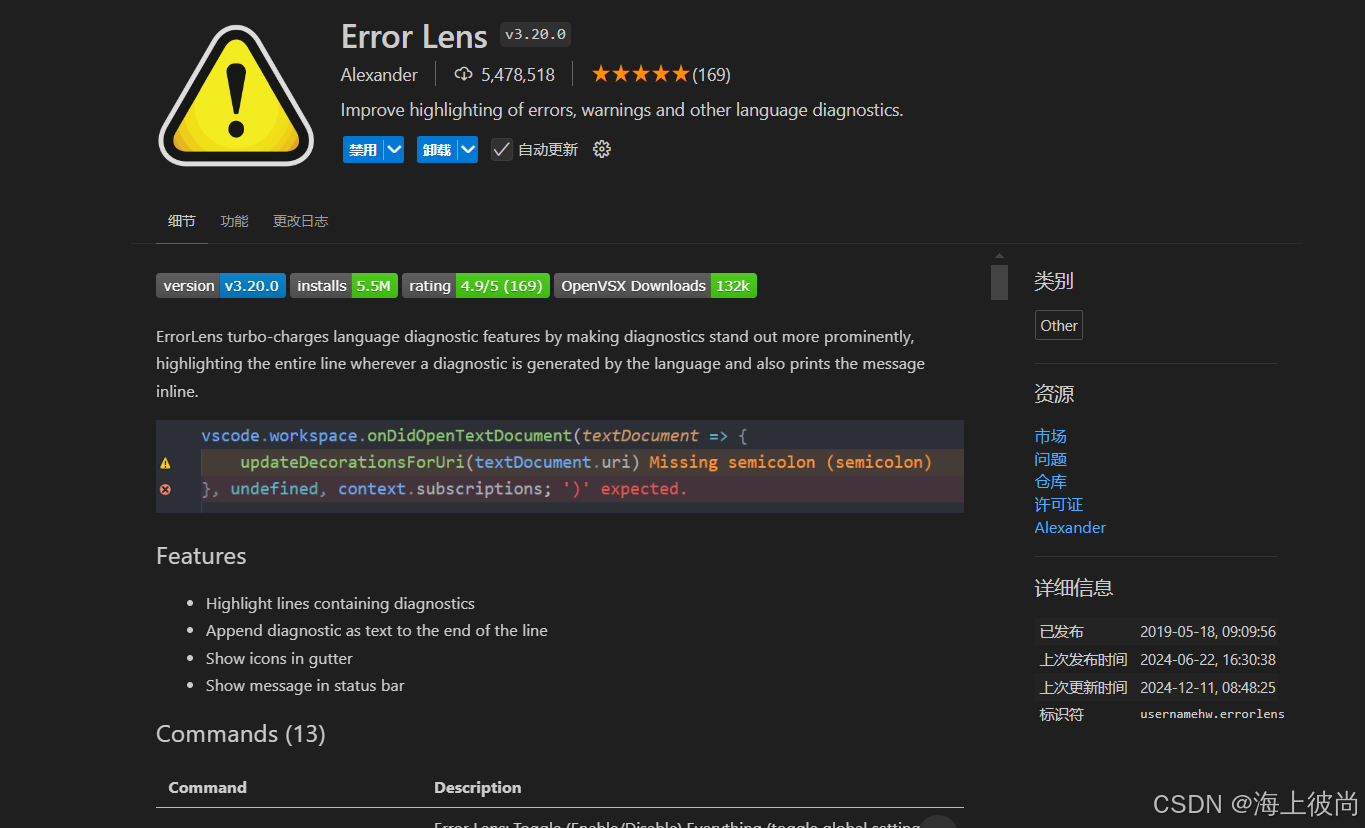Viewport: 1365px width, 828px height.
Task: Click "Append diagnostic as text" list item
Action: coord(377,631)
